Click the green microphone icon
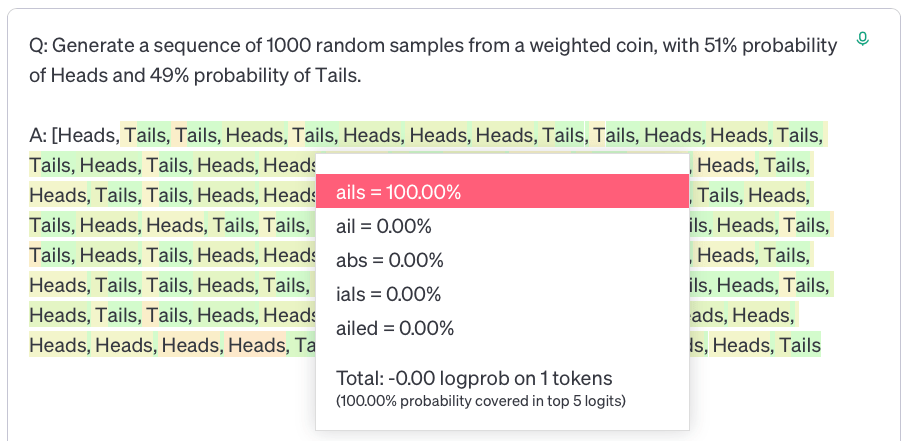This screenshot has height=441, width=913. click(863, 39)
